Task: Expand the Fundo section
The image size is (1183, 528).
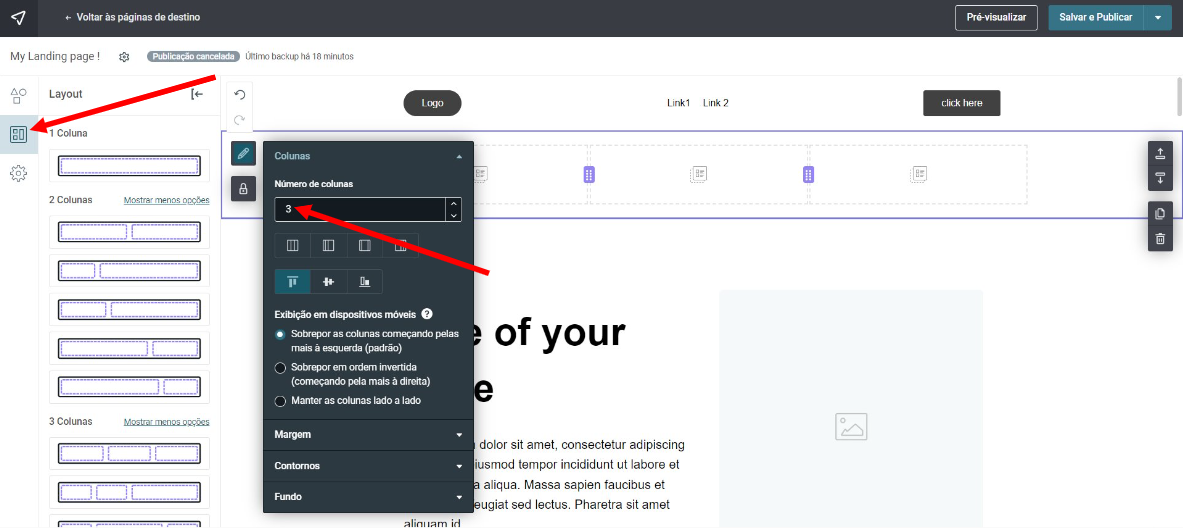Action: [368, 497]
